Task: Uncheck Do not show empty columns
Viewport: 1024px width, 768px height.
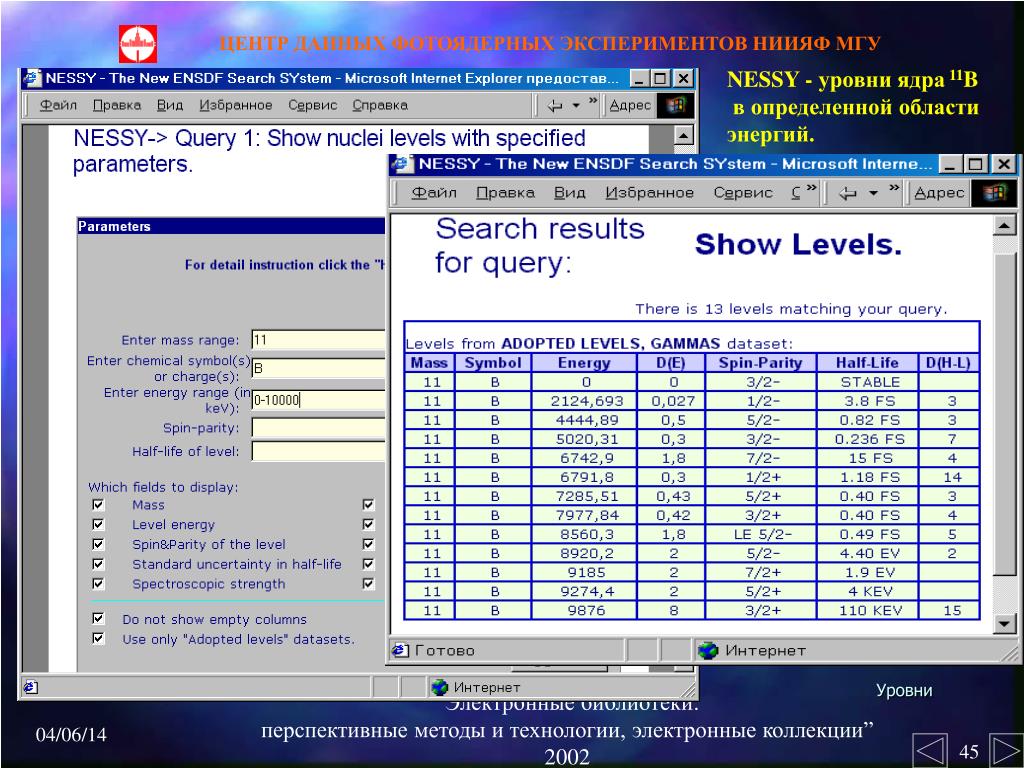Action: point(98,618)
